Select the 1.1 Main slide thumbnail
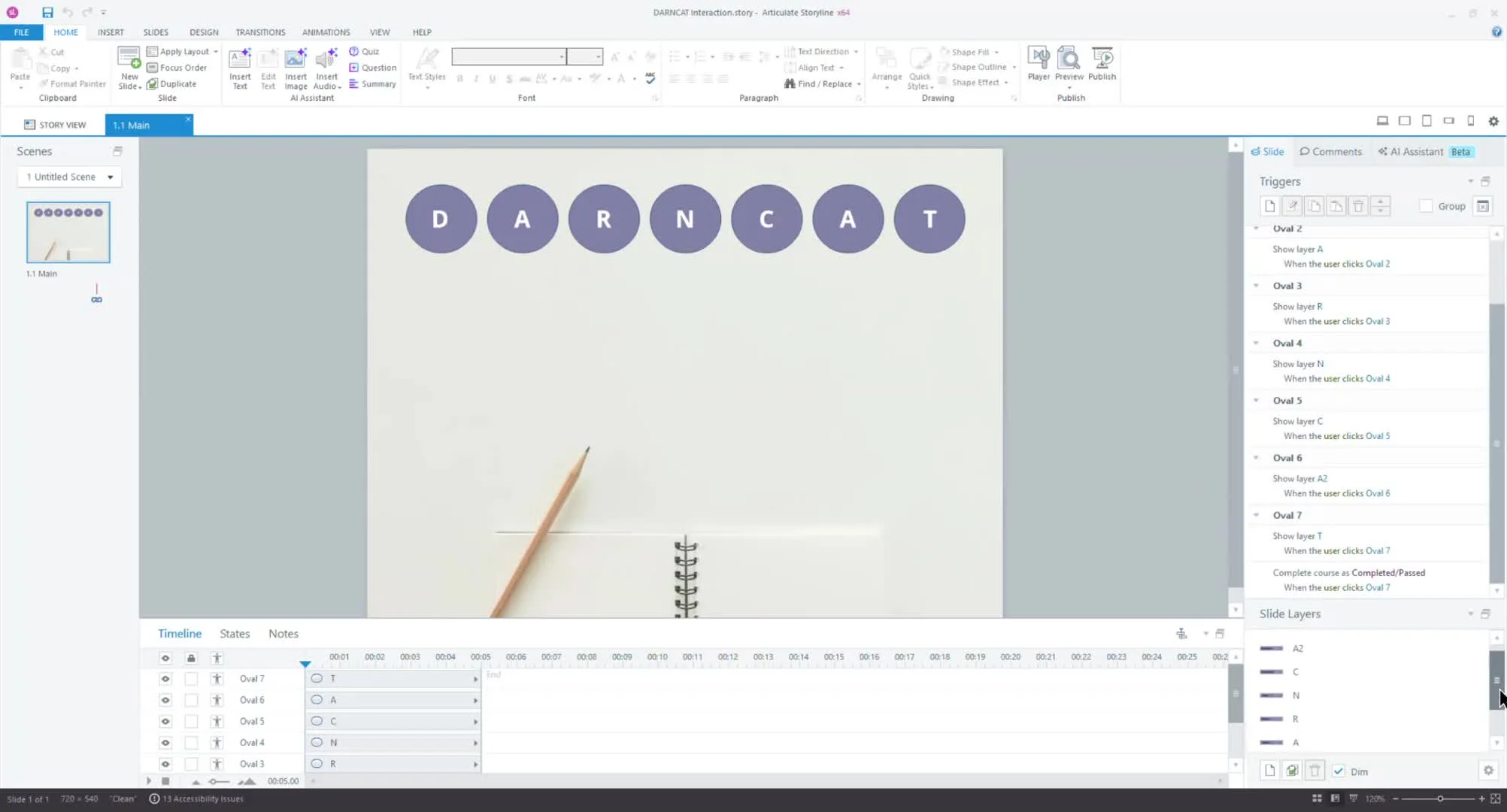The height and width of the screenshot is (812, 1507). tap(68, 232)
